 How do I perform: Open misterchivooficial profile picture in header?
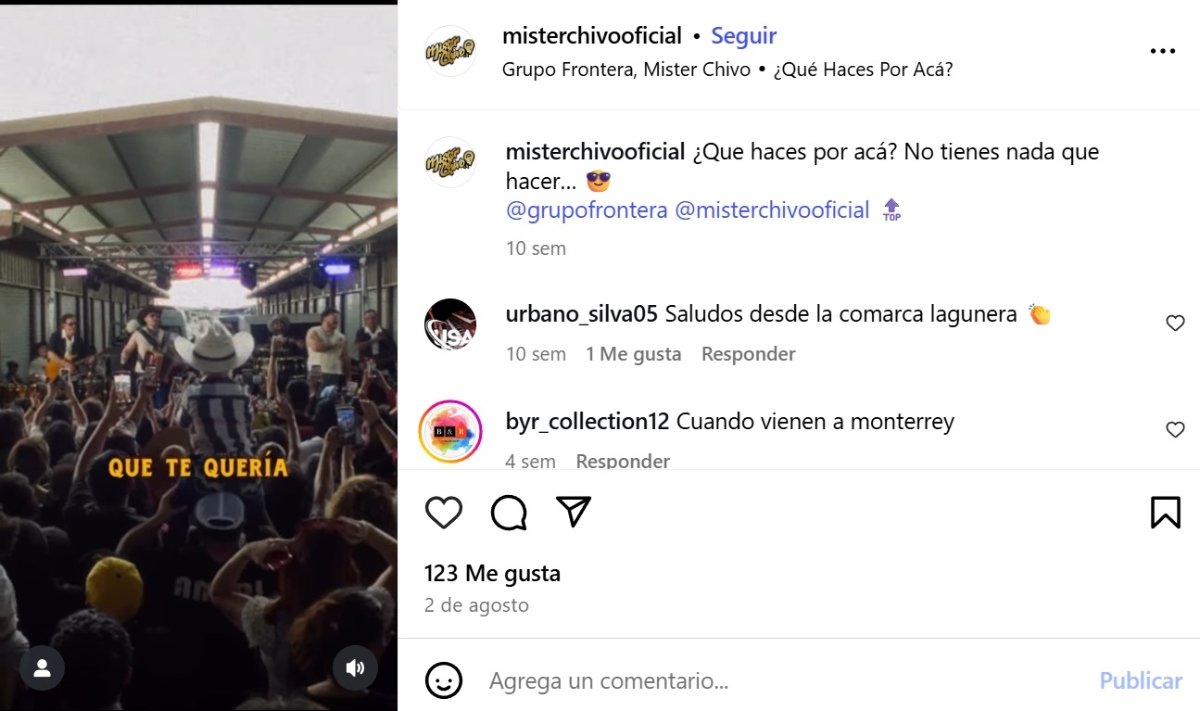(x=451, y=51)
